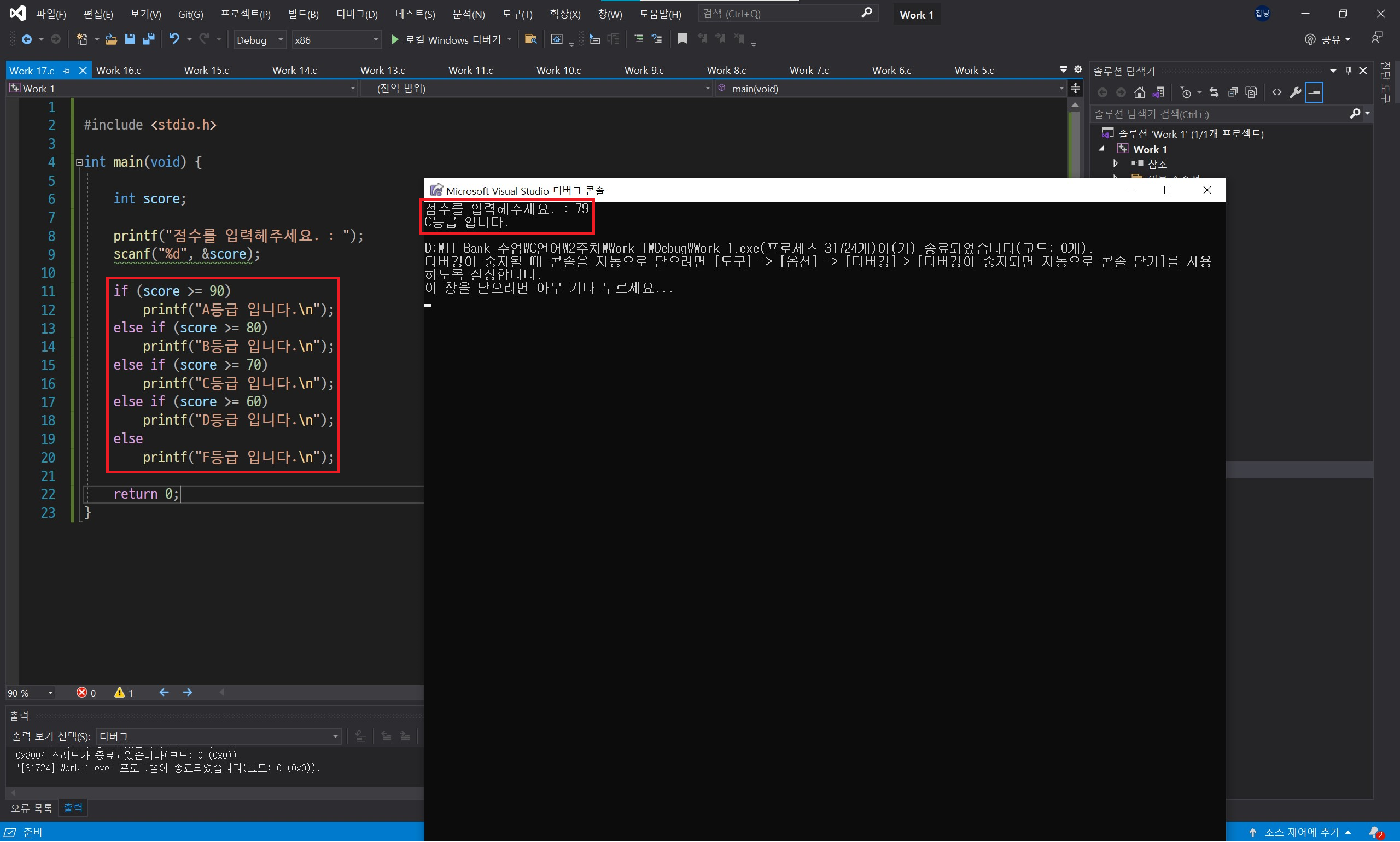This screenshot has width=1400, height=842.
Task: Click Collapse All icon in Solution Explorer
Action: pos(1232,92)
